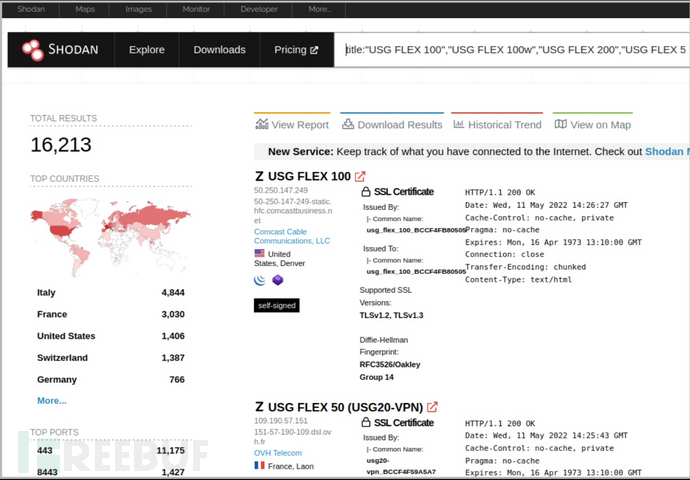
Task: Click the self-signed tag
Action: coord(276,305)
